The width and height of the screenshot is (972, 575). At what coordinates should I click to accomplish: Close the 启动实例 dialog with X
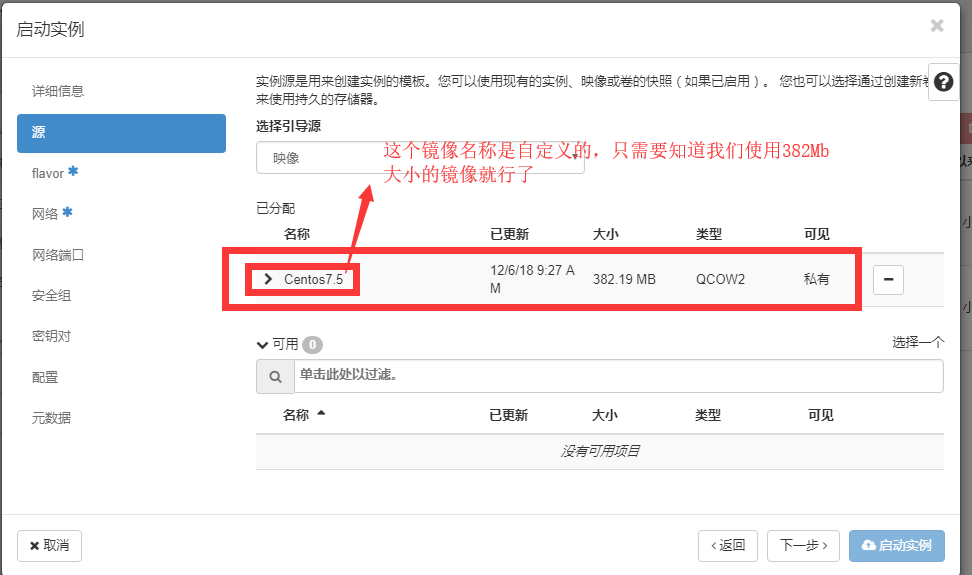coord(937,26)
